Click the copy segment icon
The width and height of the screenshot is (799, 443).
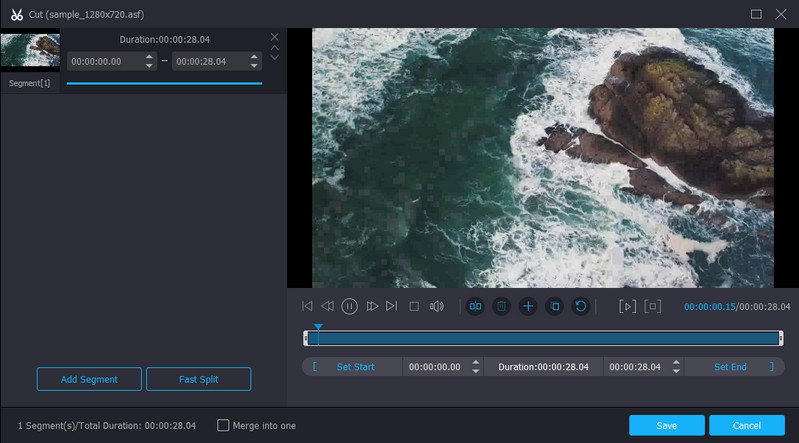tap(554, 306)
